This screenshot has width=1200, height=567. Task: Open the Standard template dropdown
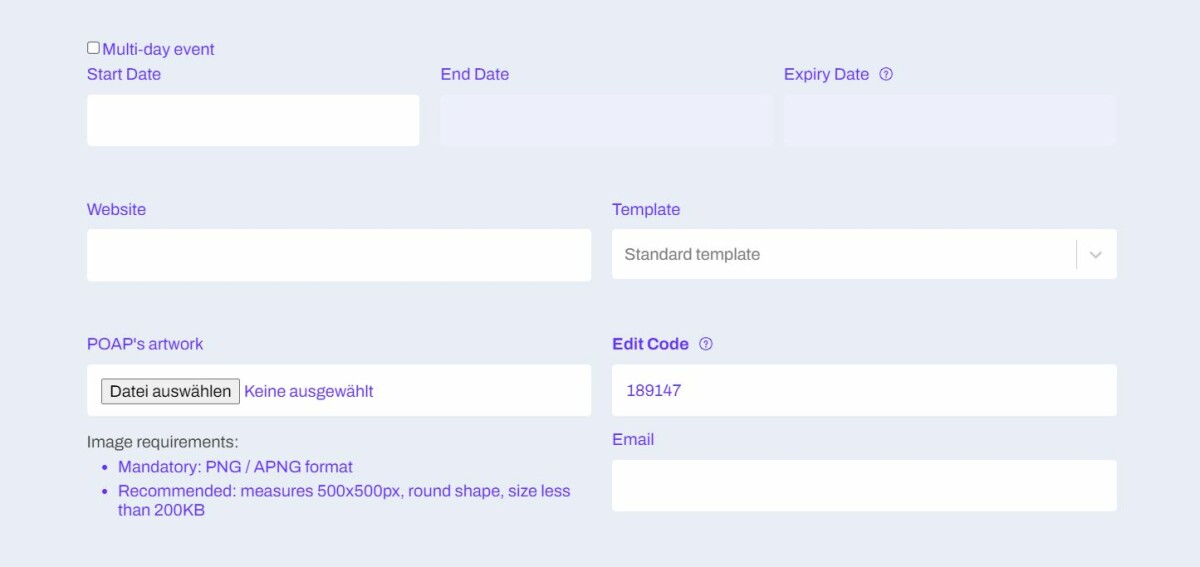[x=840, y=254]
